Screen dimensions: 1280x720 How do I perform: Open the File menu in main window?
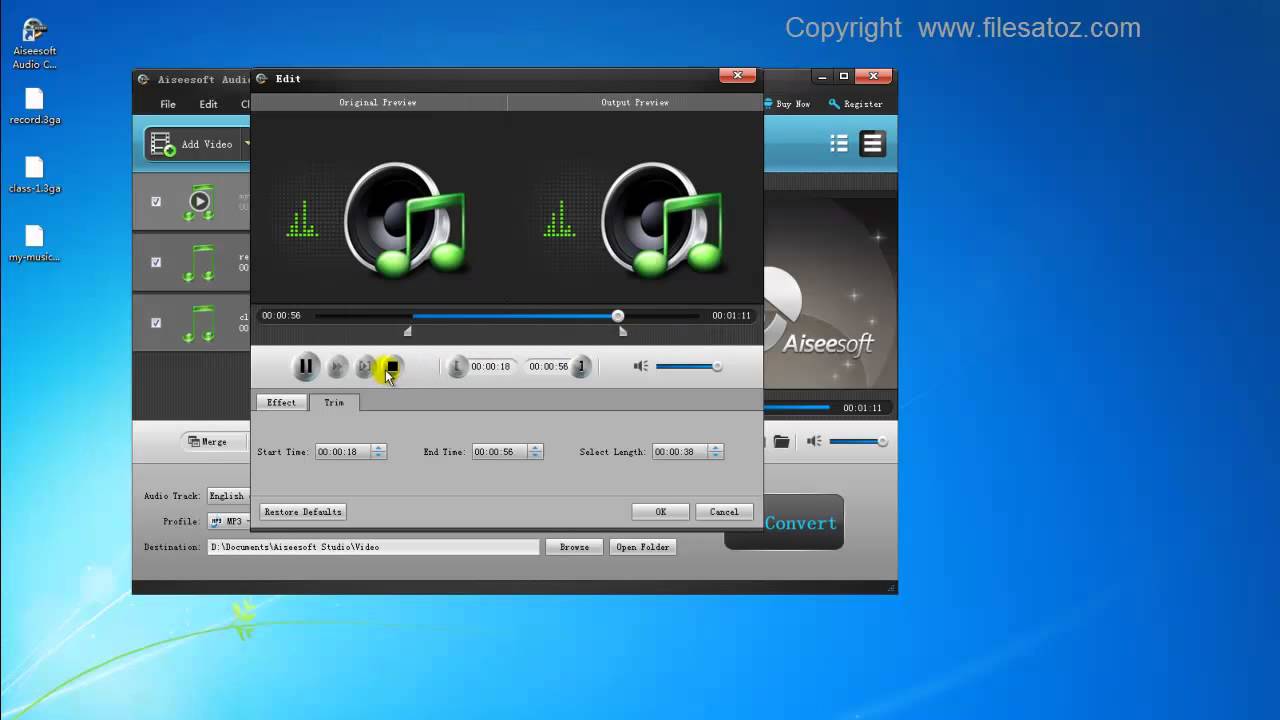168,104
